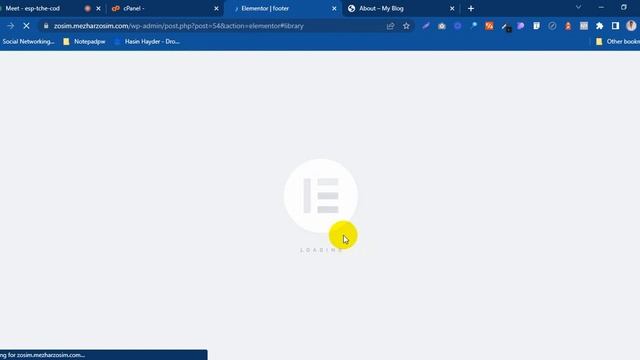Open the orange figure extension
Image resolution: width=640 pixels, height=360 pixels.
click(568, 26)
